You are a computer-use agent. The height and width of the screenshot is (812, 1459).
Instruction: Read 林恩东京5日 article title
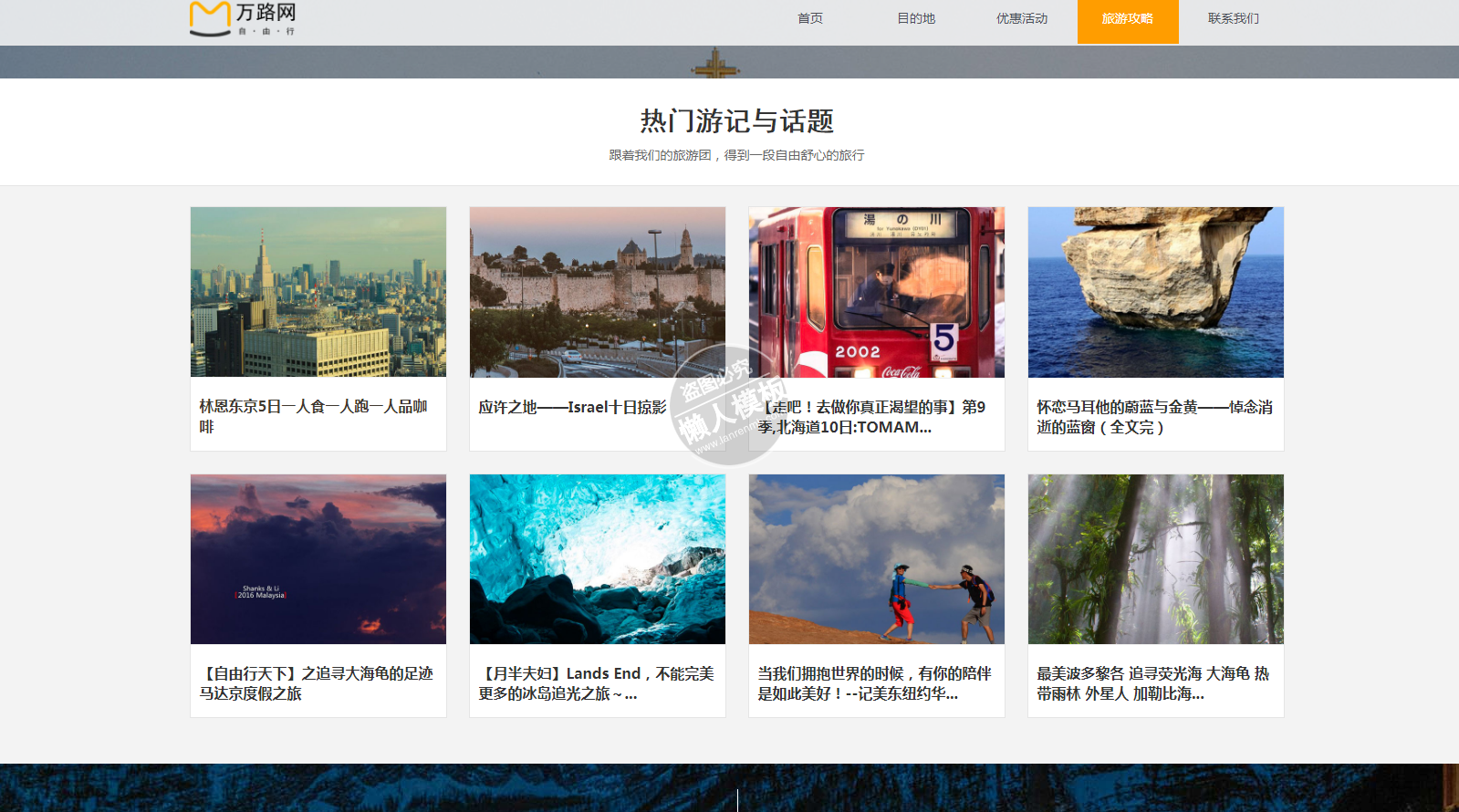(x=313, y=416)
